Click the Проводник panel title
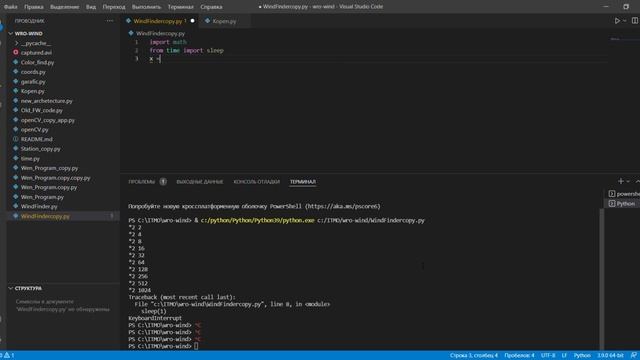This screenshot has height=360, width=640. (x=29, y=21)
